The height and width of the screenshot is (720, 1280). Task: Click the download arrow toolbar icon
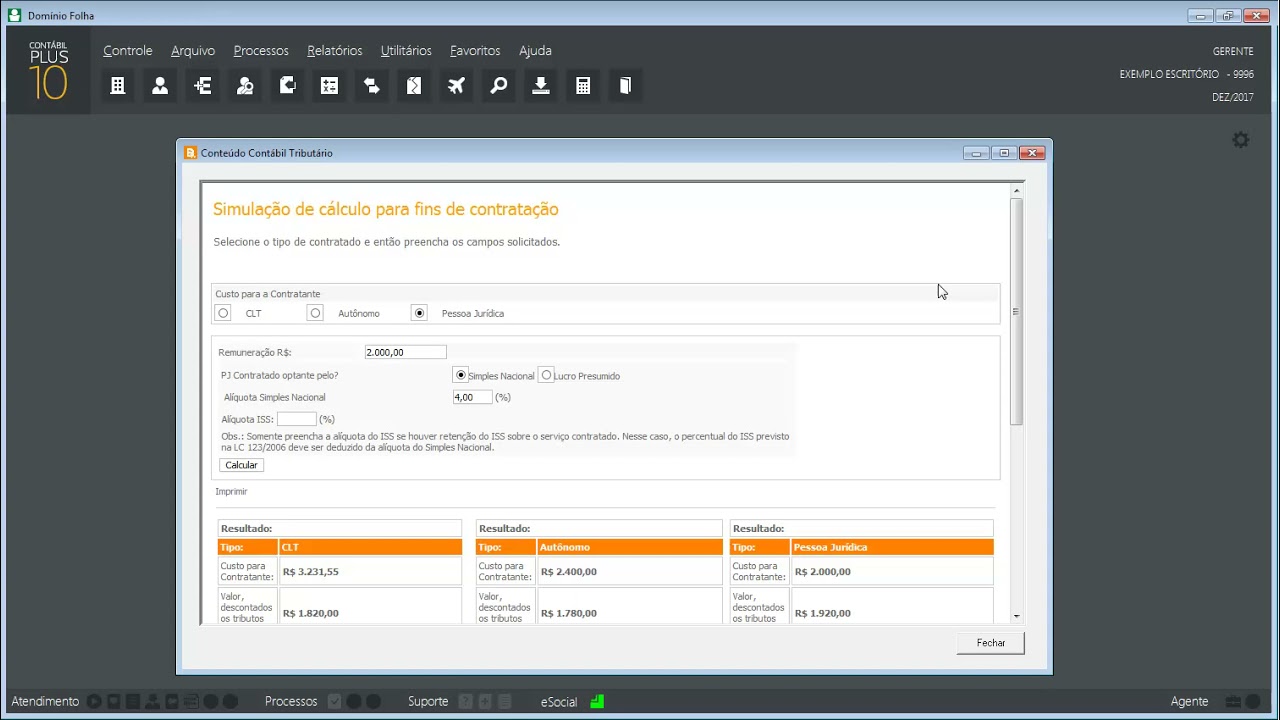(541, 86)
